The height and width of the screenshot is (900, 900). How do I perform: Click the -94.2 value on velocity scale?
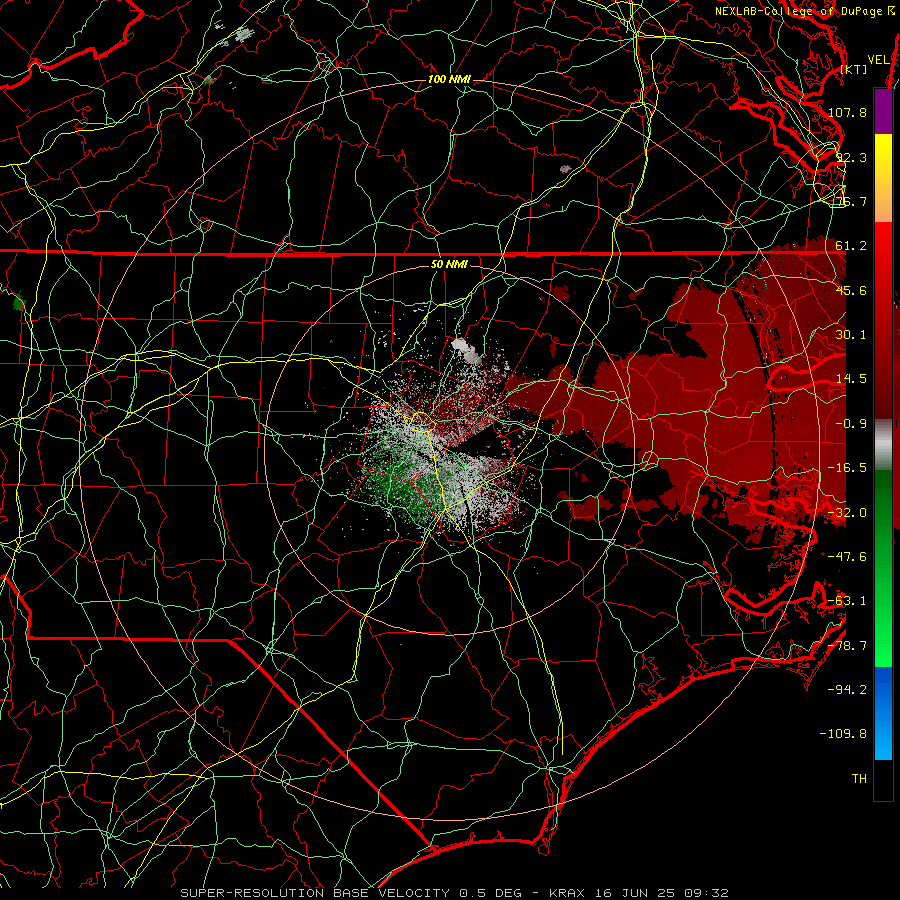(x=847, y=690)
